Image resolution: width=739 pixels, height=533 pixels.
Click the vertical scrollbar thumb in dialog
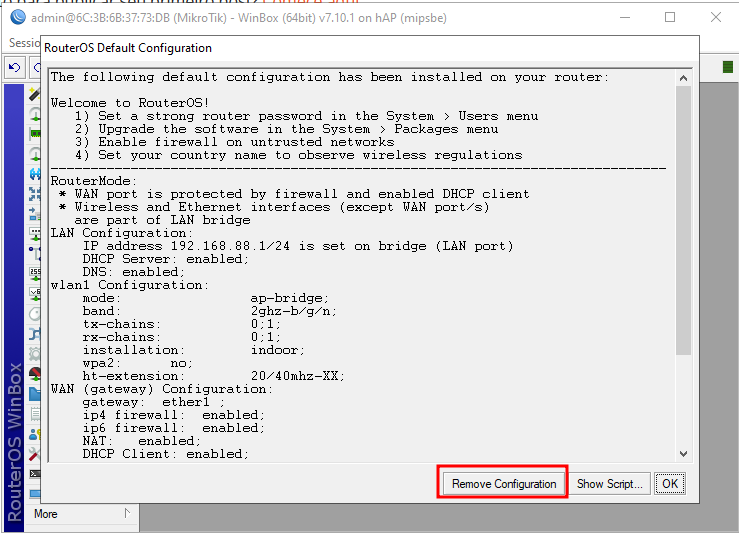(683, 220)
